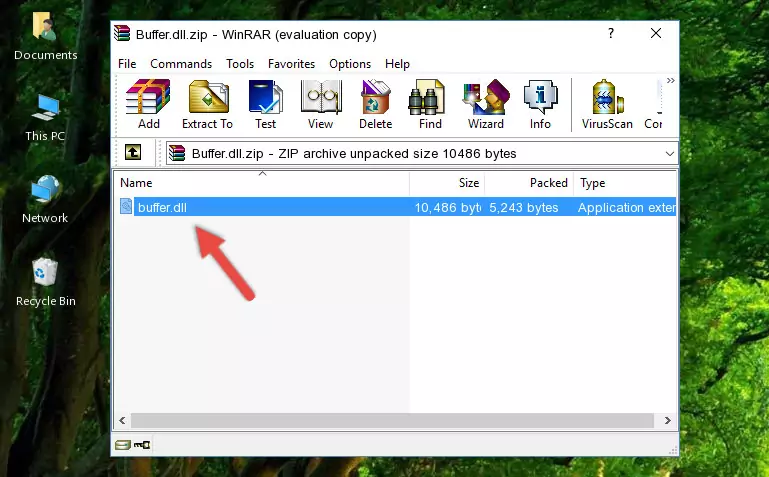Image resolution: width=769 pixels, height=477 pixels.
Task: Click the Application extension type cell
Action: (x=626, y=207)
